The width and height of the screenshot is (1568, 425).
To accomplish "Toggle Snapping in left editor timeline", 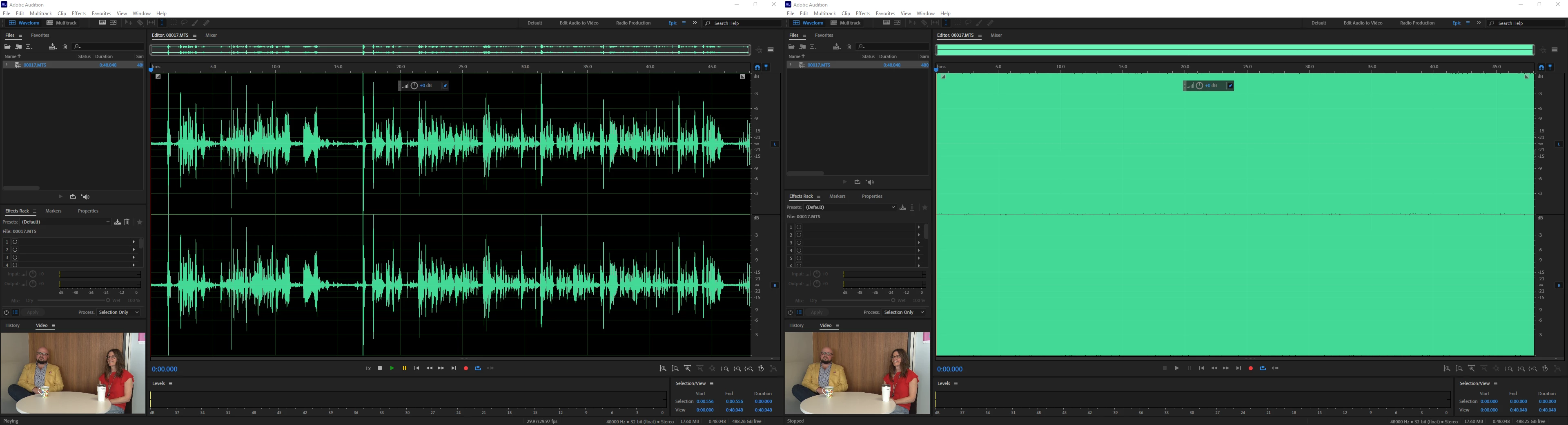I will [x=757, y=67].
